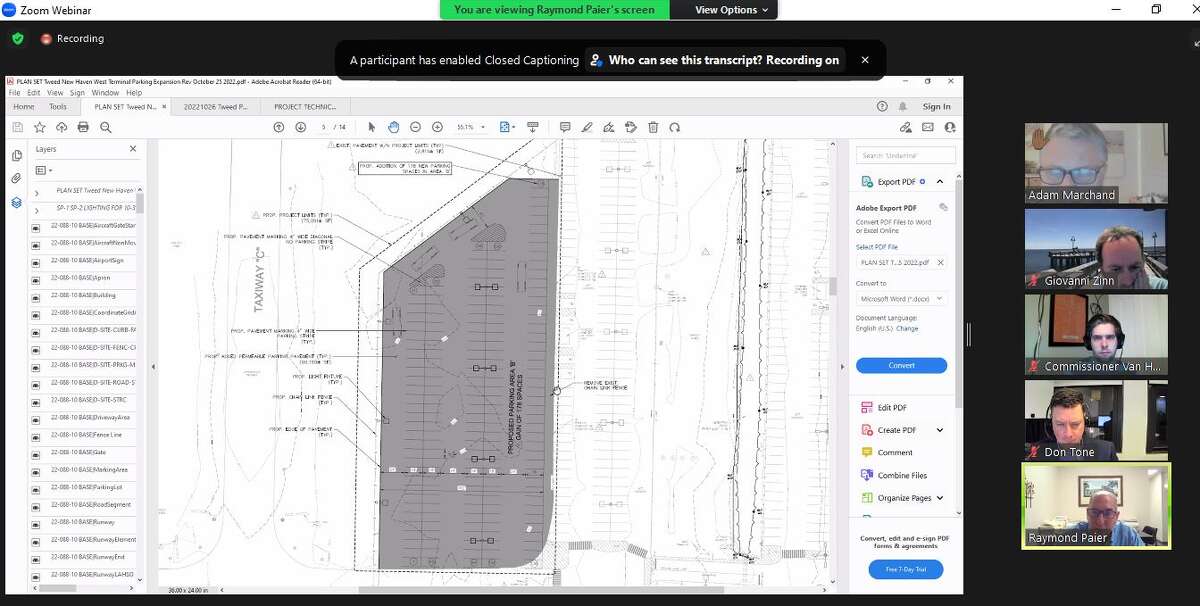Open the Fill & Sign tool
This screenshot has height=606, width=1200.
click(x=611, y=127)
